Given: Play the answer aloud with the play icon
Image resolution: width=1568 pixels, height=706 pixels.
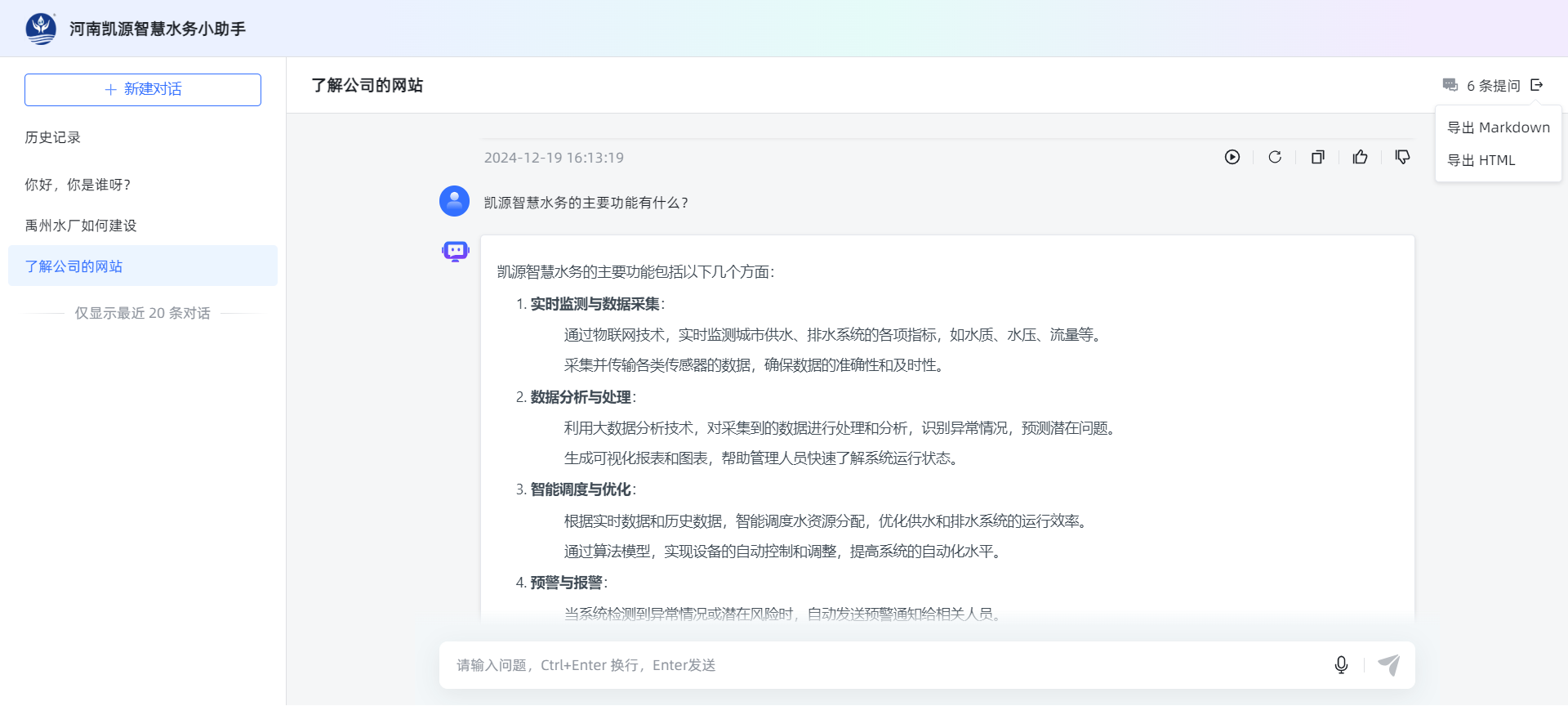Looking at the screenshot, I should click(1232, 157).
